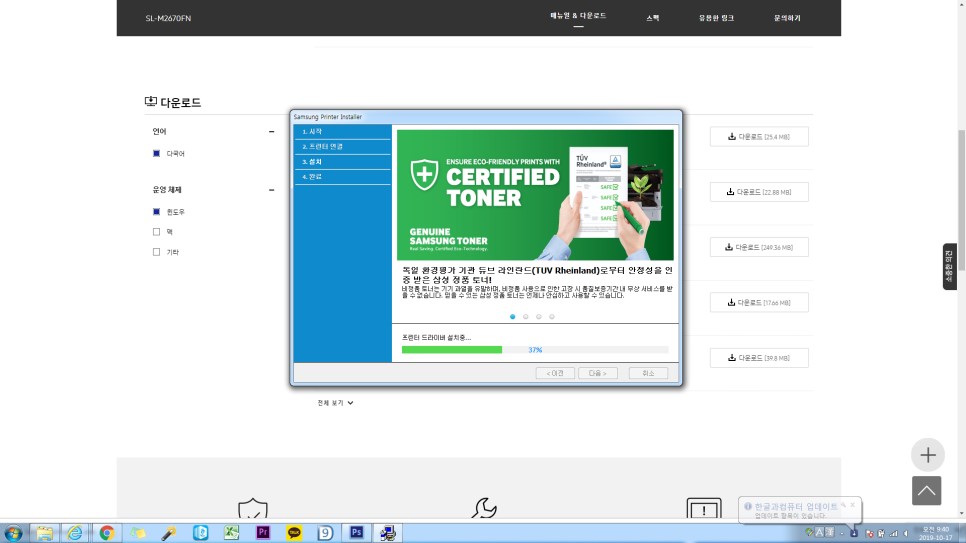Select the second banner carousel dot
The height and width of the screenshot is (543, 966).
tap(526, 317)
